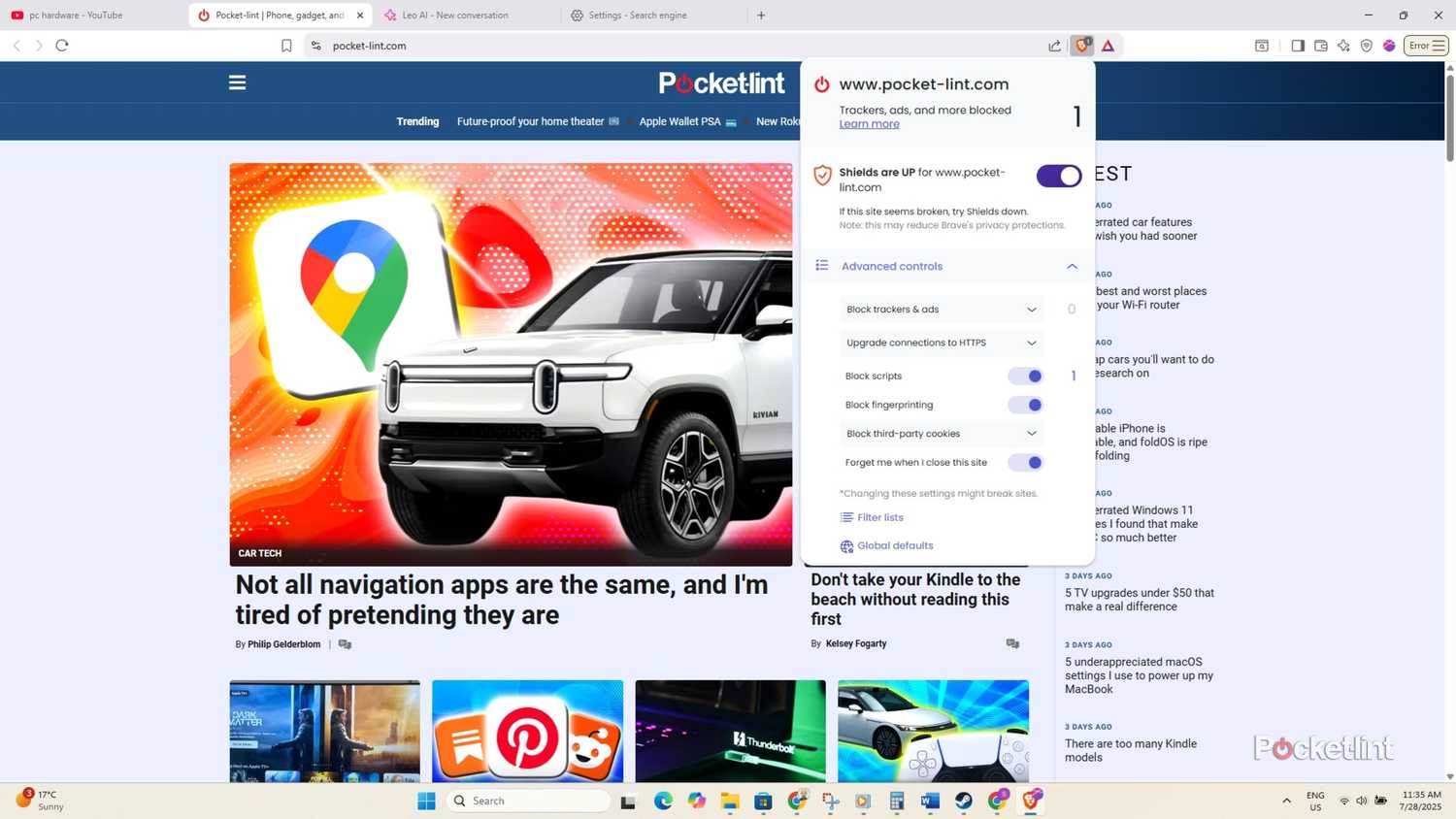Viewport: 1456px width, 819px height.
Task: Open the Settings - Search engine tab
Action: pos(638,15)
